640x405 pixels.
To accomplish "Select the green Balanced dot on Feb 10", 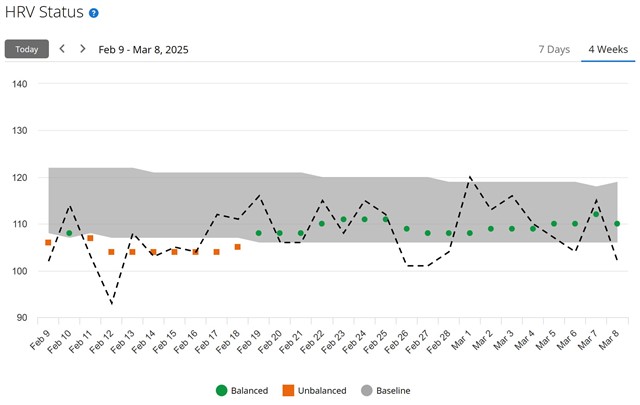I will (x=69, y=233).
